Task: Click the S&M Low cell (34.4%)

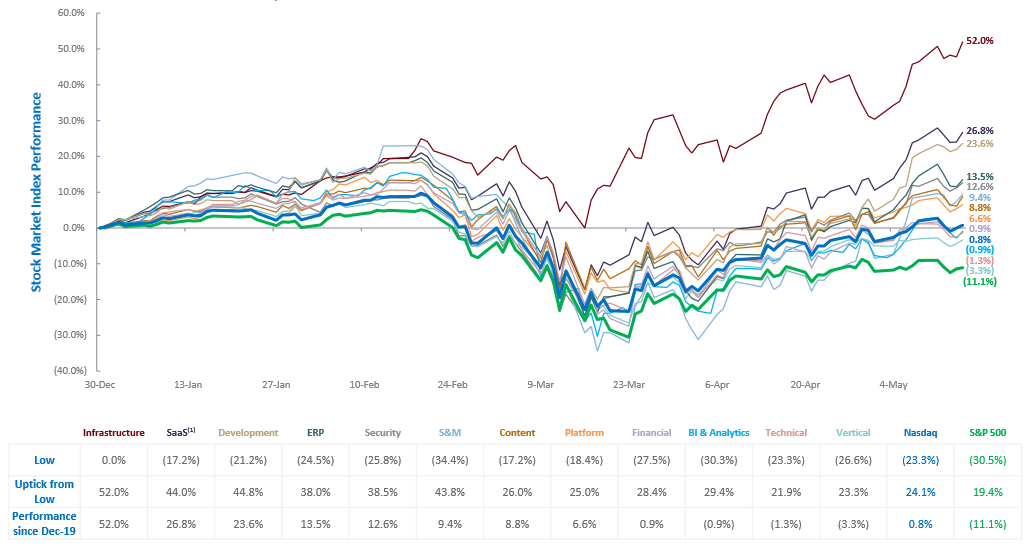Action: tap(450, 459)
